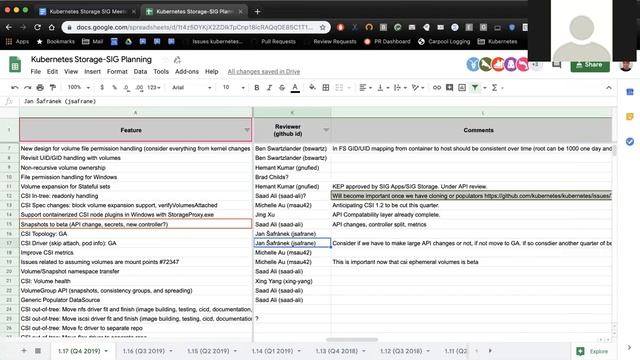Click the Insert link icon
Viewport: 640px width, 360px height.
[x=437, y=87]
